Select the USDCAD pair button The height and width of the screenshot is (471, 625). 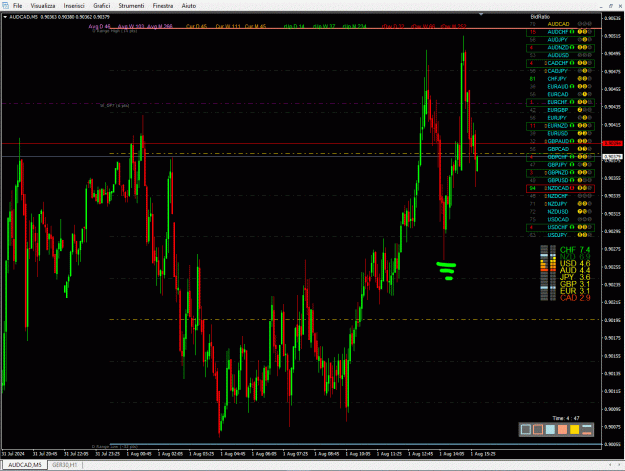point(558,220)
